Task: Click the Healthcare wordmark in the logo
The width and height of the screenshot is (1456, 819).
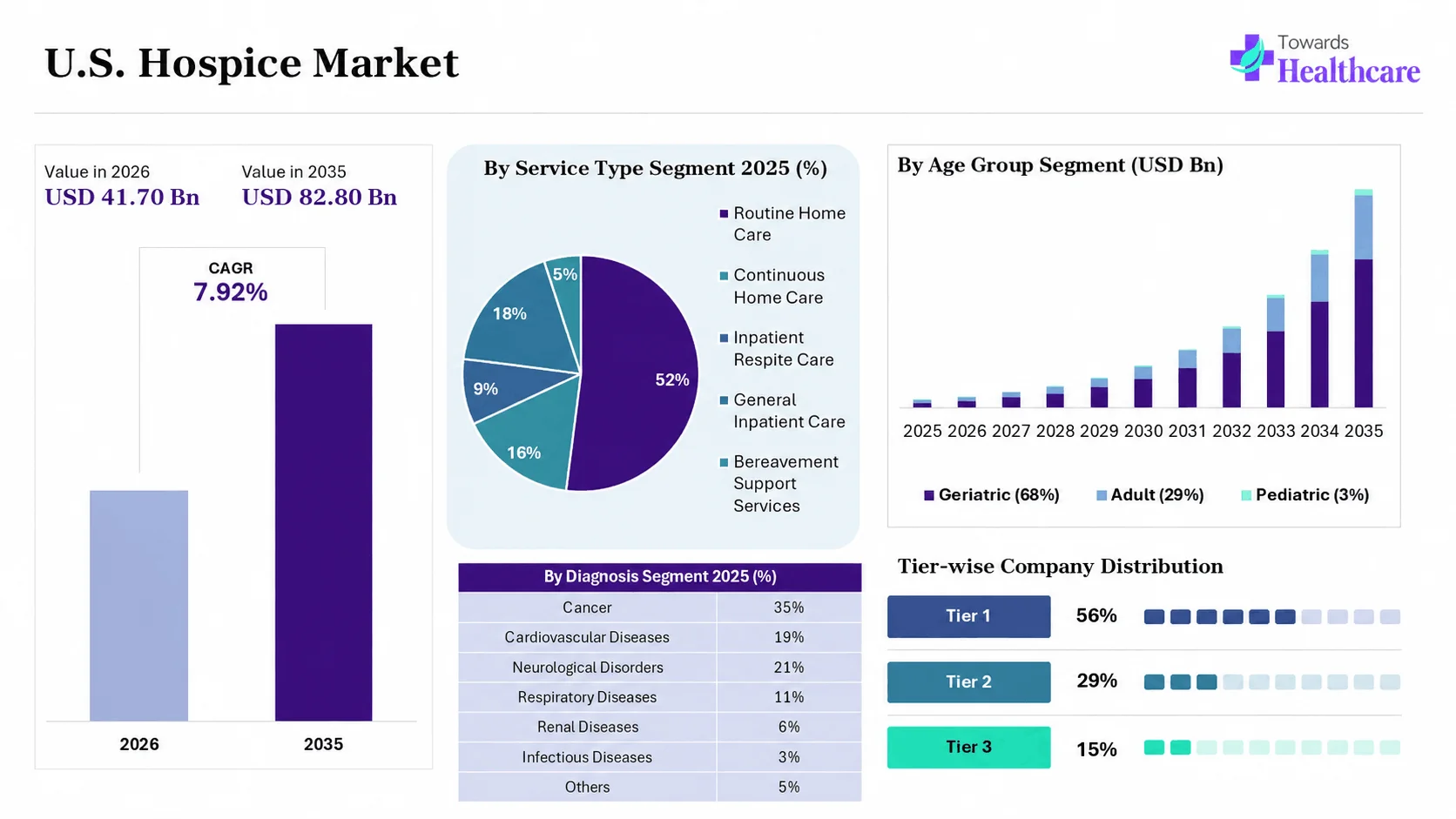Action: [x=1348, y=70]
